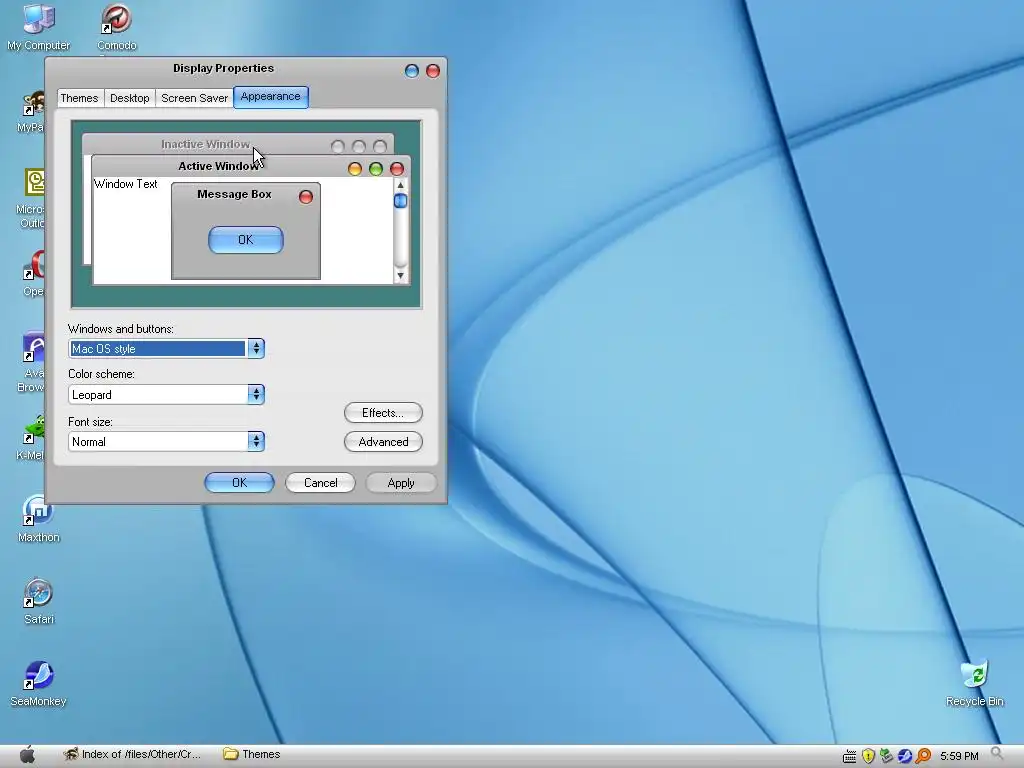This screenshot has height=768, width=1024.
Task: Open the Comodo desktop shortcut
Action: (116, 26)
